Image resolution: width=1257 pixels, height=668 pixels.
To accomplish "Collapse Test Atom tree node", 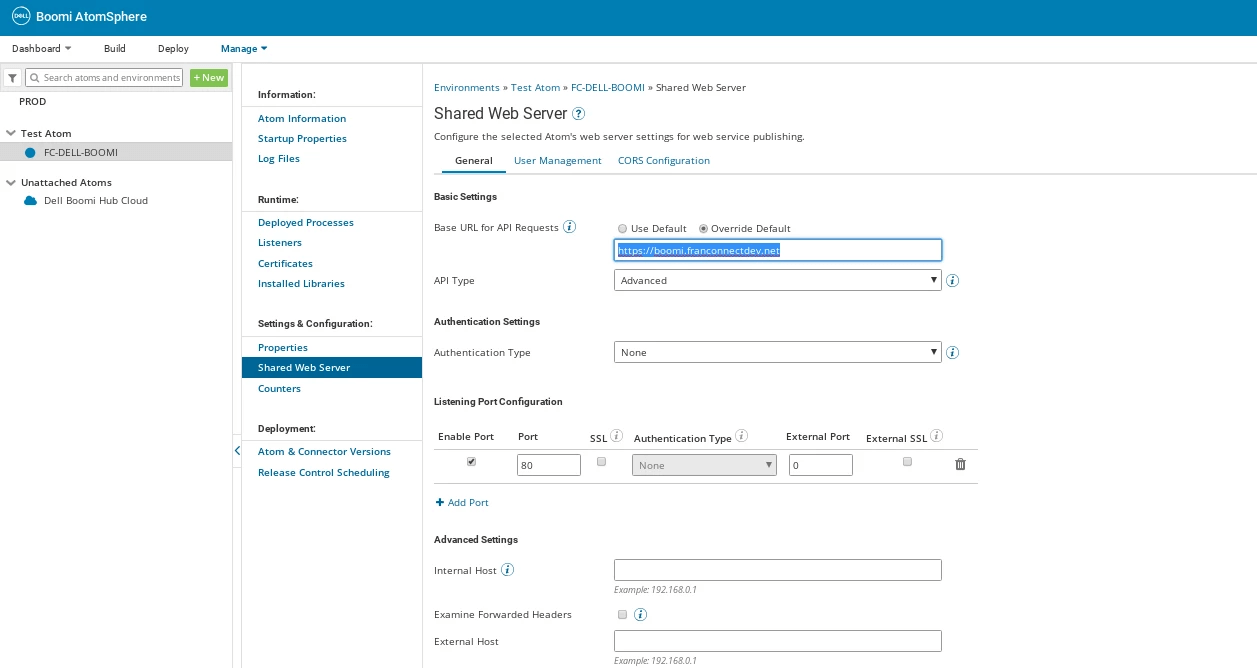I will coord(11,133).
